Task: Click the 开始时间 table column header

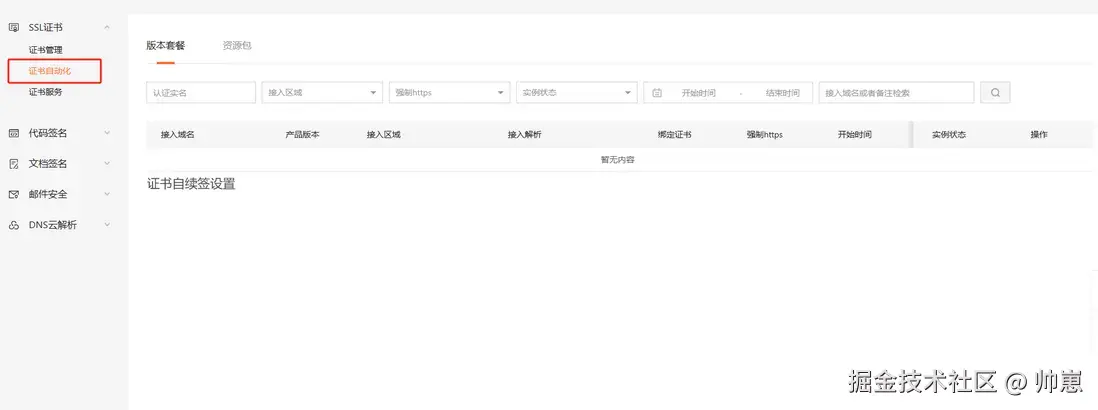Action: [x=854, y=134]
